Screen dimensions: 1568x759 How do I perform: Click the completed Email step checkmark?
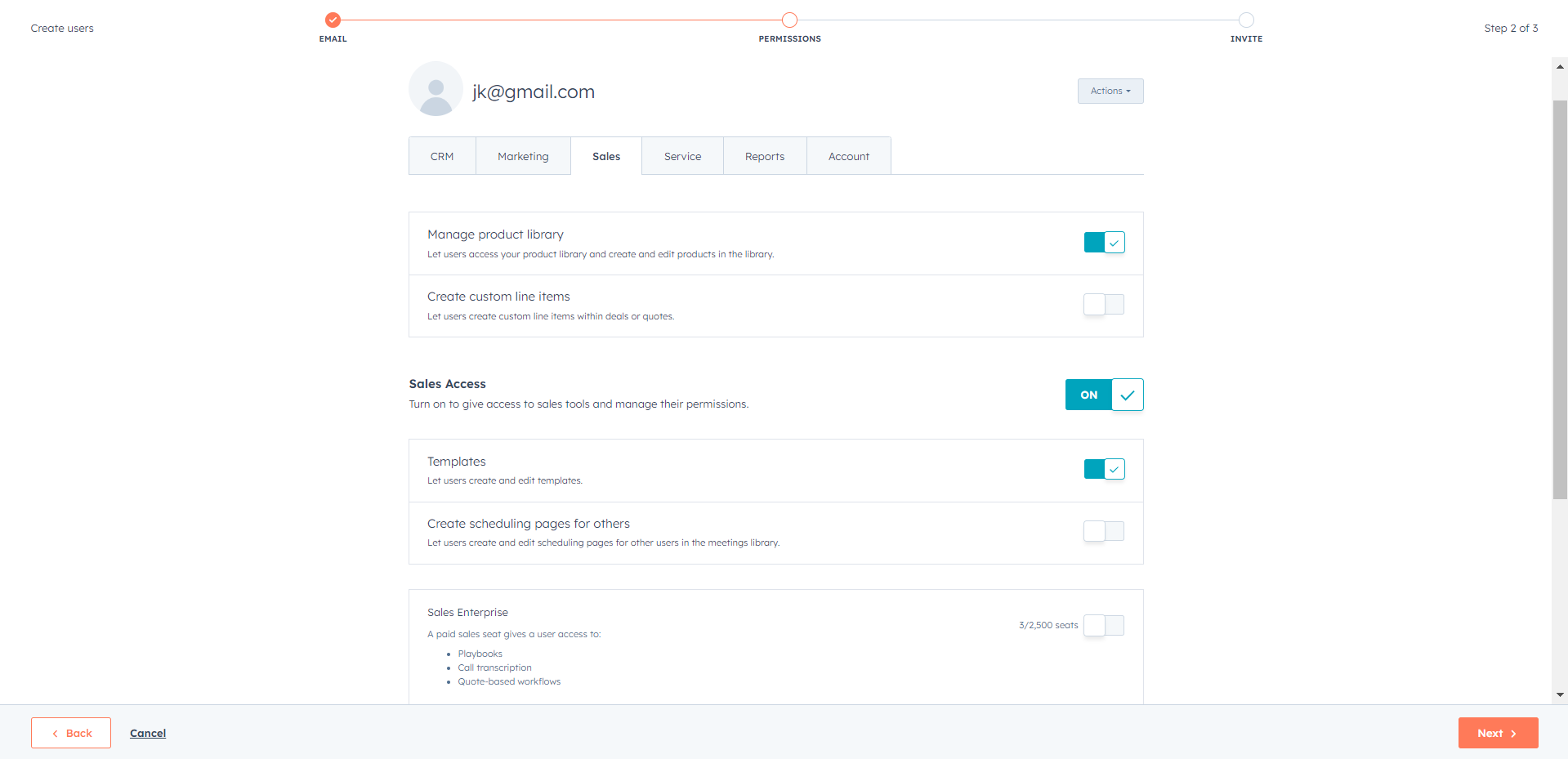[332, 18]
